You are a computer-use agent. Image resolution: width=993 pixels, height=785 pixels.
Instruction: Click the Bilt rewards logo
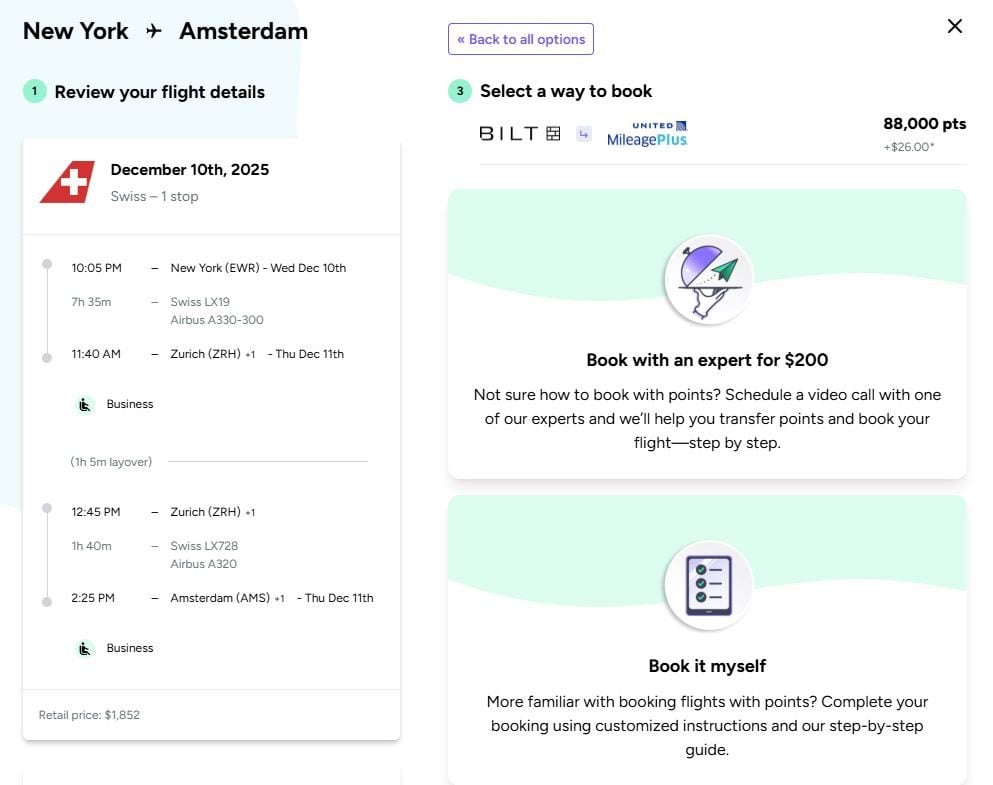point(519,133)
